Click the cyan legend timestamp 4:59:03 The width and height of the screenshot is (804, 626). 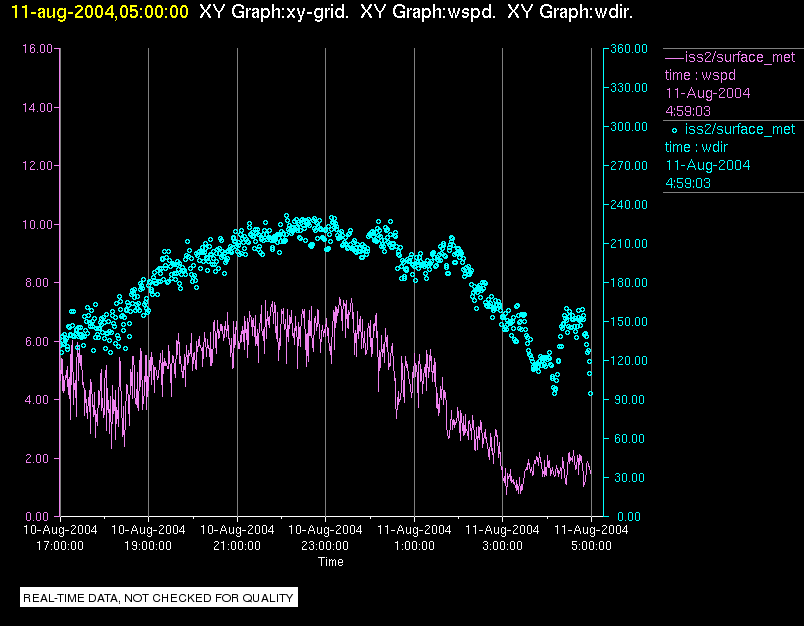[688, 183]
